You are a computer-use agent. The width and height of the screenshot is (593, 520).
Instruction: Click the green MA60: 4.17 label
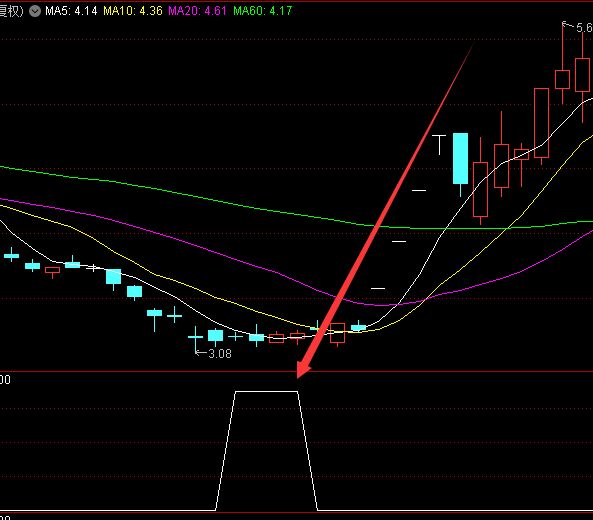point(262,11)
